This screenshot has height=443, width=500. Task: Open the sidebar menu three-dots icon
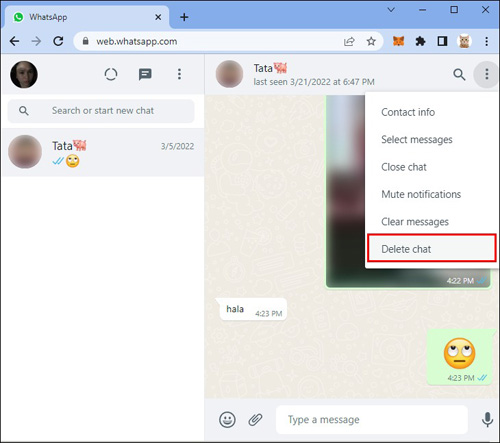click(179, 74)
